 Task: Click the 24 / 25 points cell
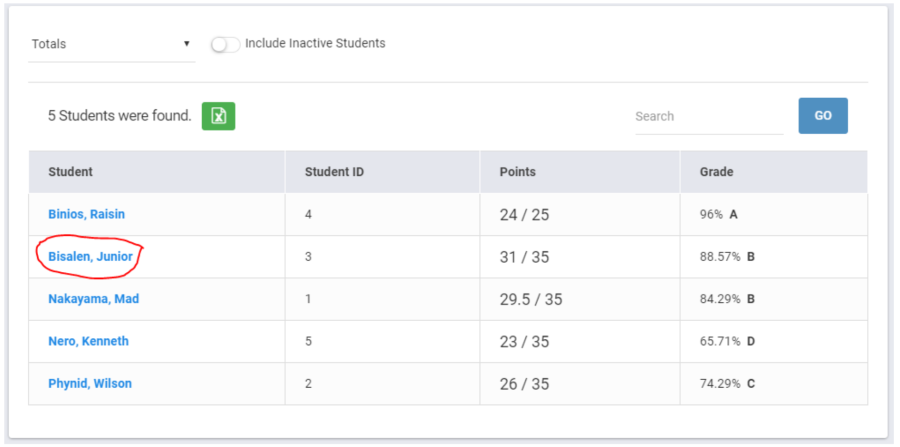pos(524,214)
